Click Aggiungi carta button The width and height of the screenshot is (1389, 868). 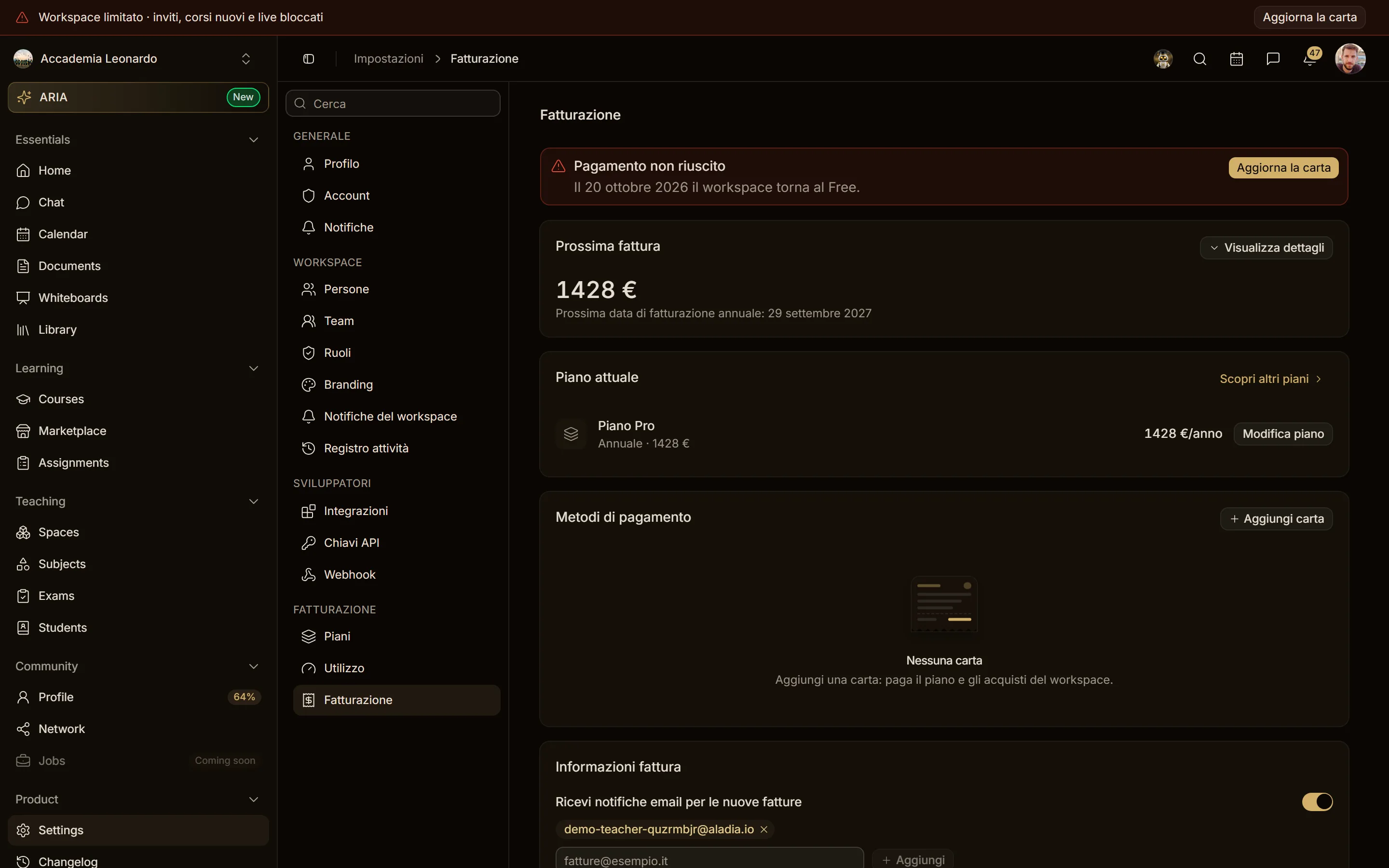[1276, 518]
